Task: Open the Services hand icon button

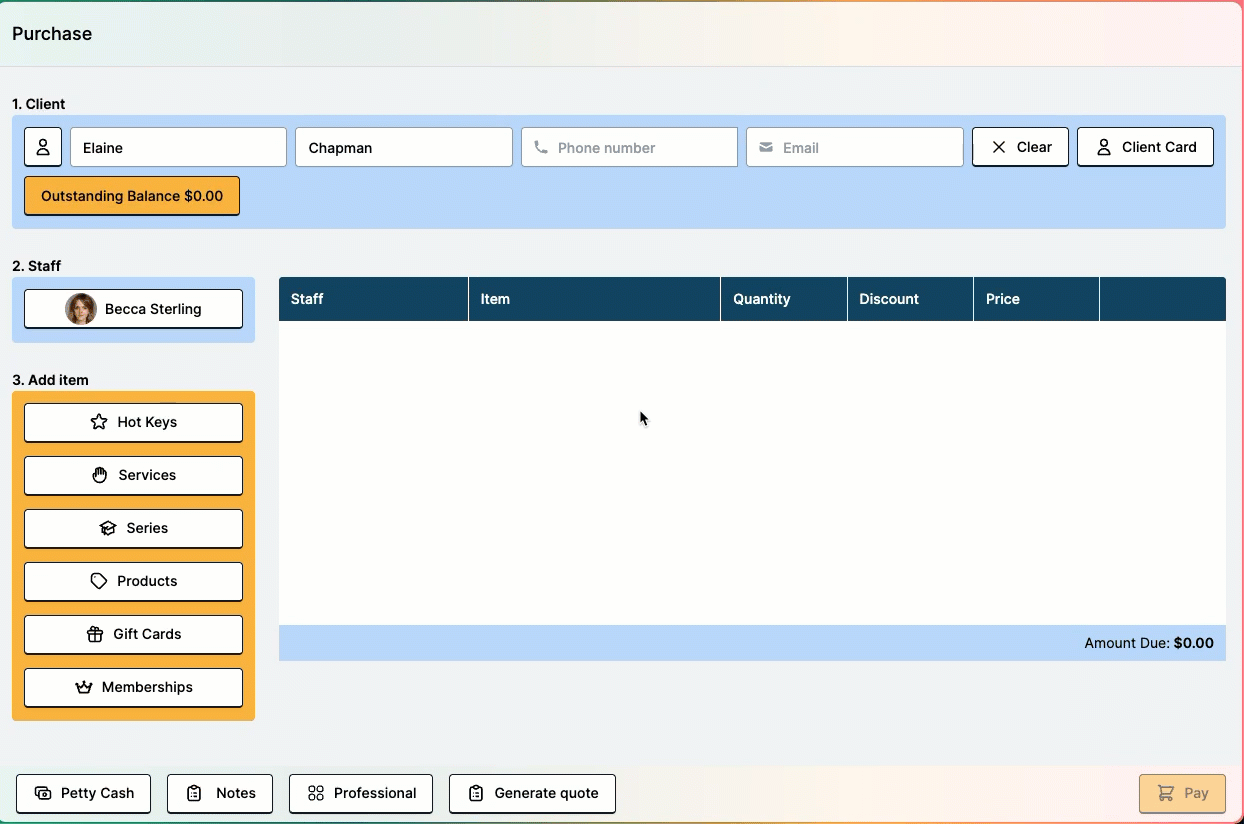Action: [x=133, y=475]
